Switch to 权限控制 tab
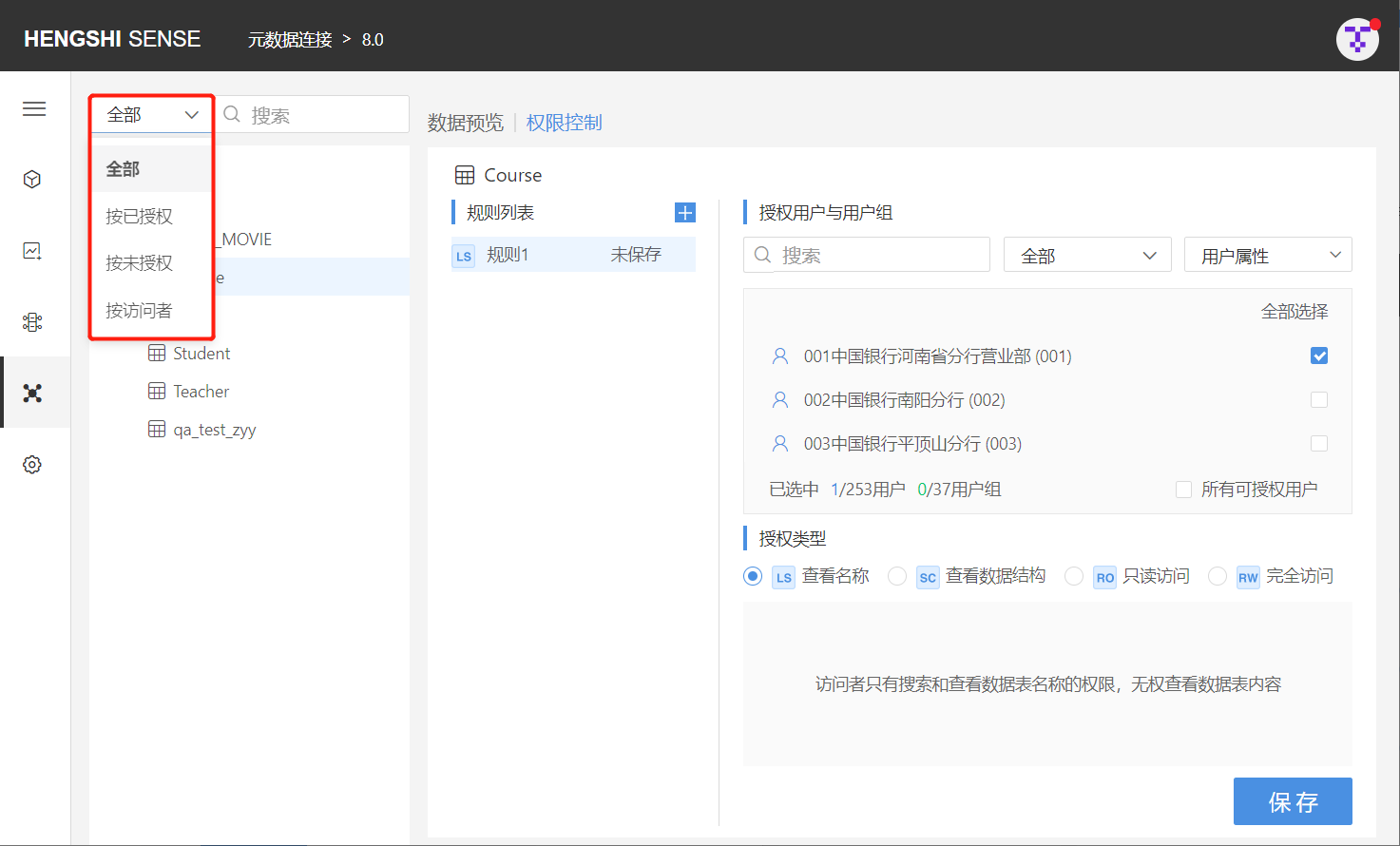 coord(565,123)
